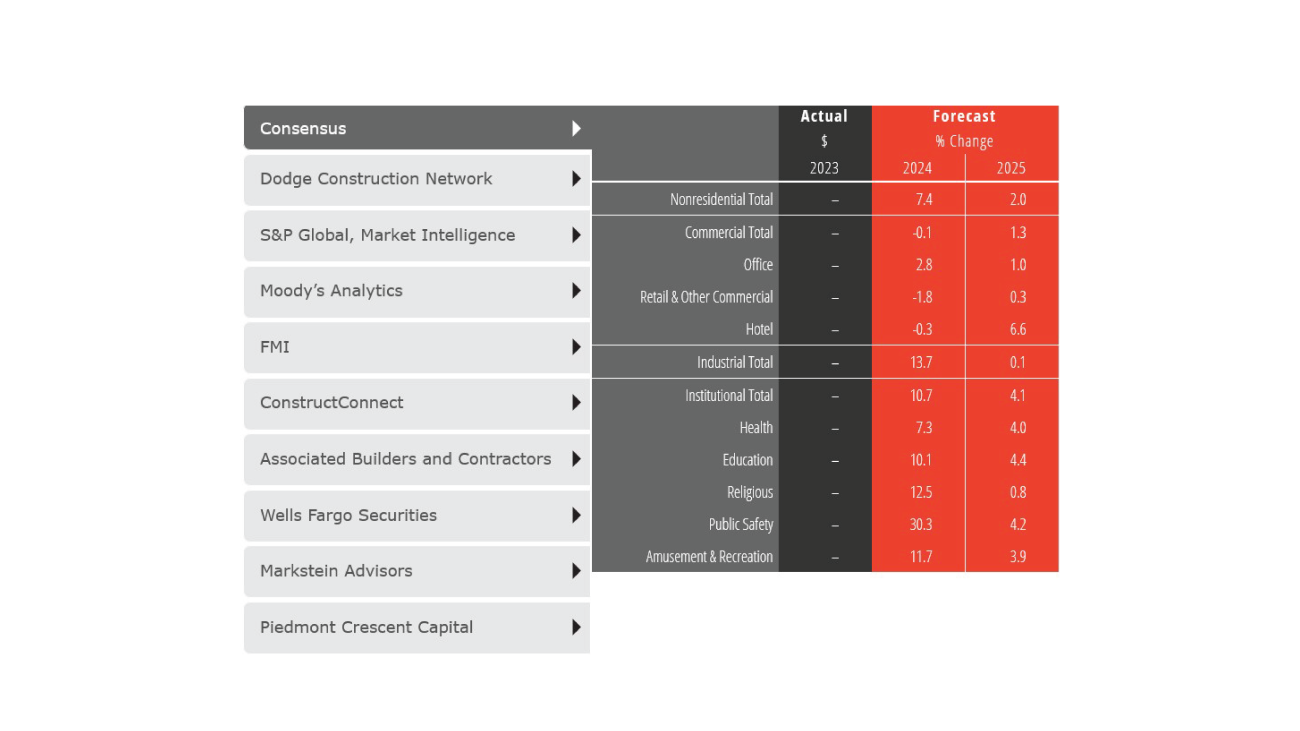Click the triangle icon beside Moody's Analytics
The height and width of the screenshot is (731, 1300).
coord(576,291)
